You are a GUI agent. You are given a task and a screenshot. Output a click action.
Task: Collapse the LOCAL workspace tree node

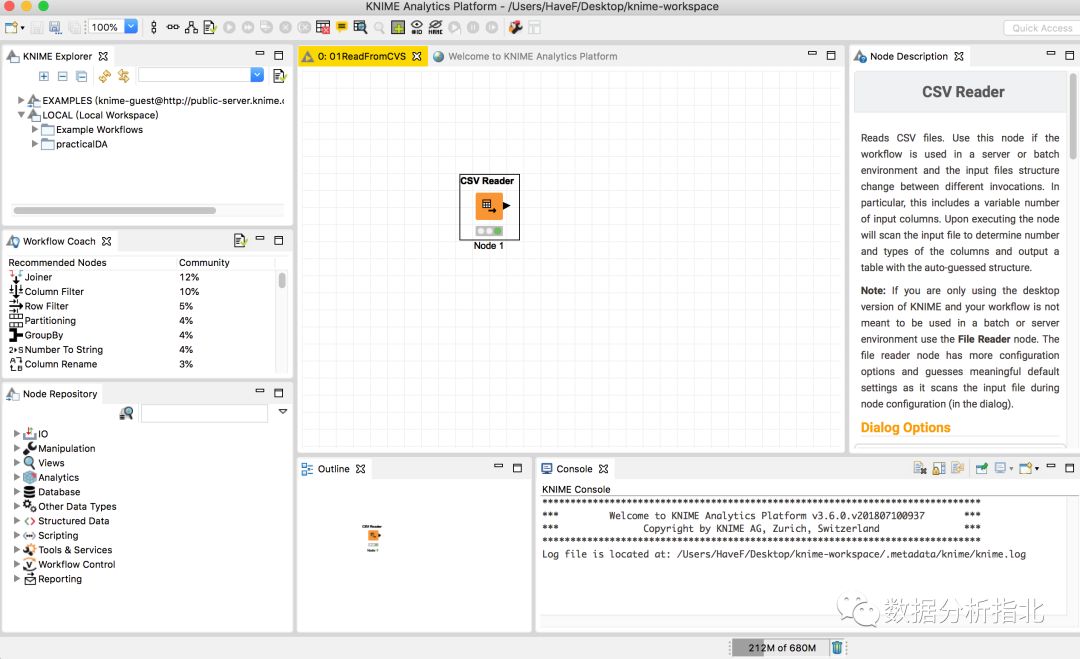[x=21, y=115]
